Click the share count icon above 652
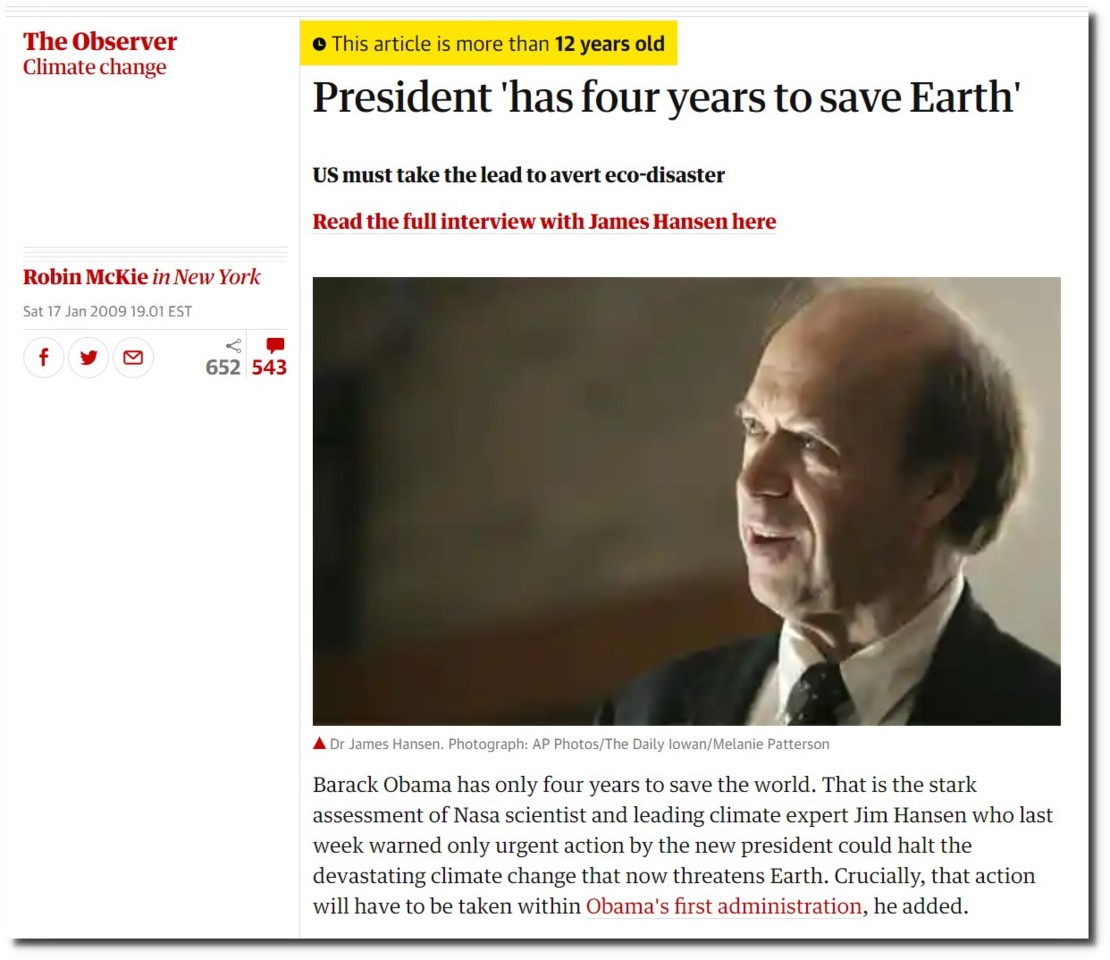 click(x=234, y=345)
